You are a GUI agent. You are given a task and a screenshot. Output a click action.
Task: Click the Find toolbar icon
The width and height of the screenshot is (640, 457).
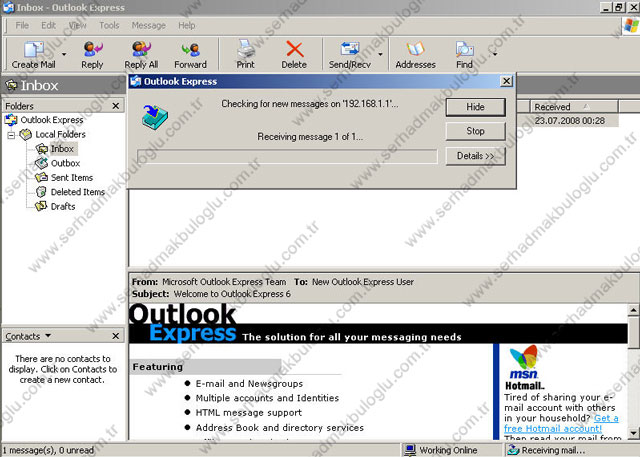(464, 49)
